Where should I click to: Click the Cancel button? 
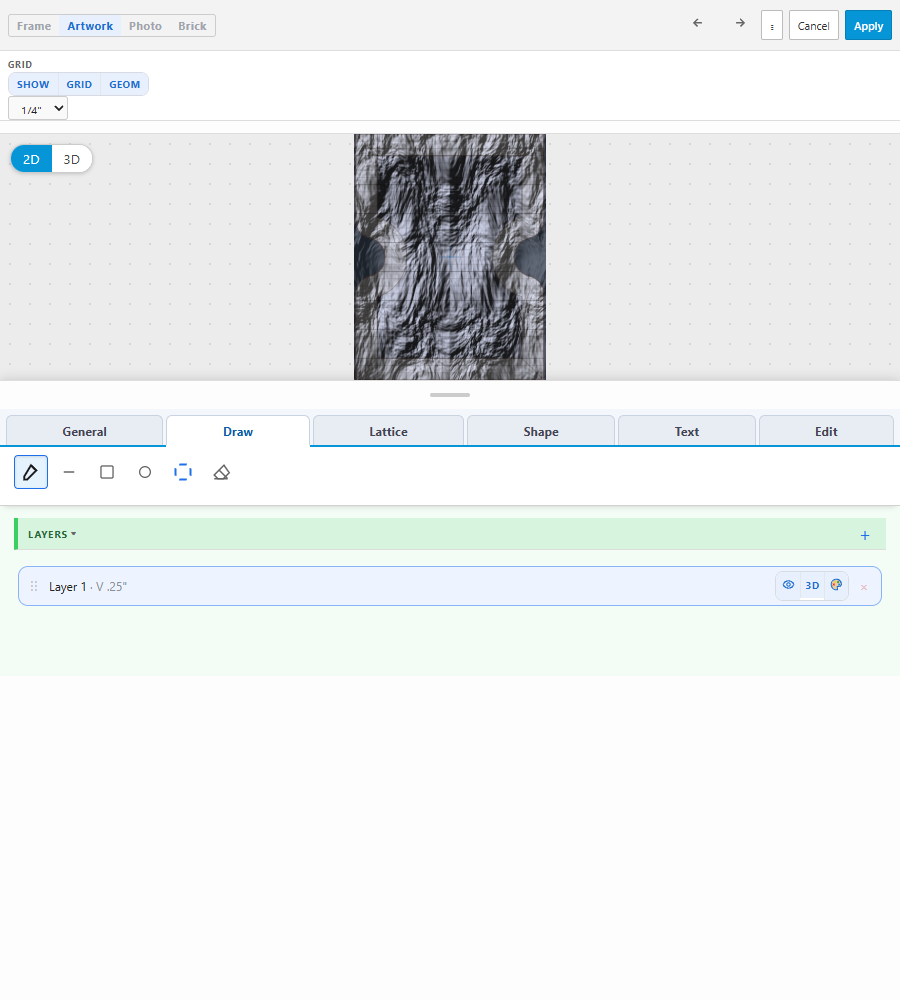[813, 26]
